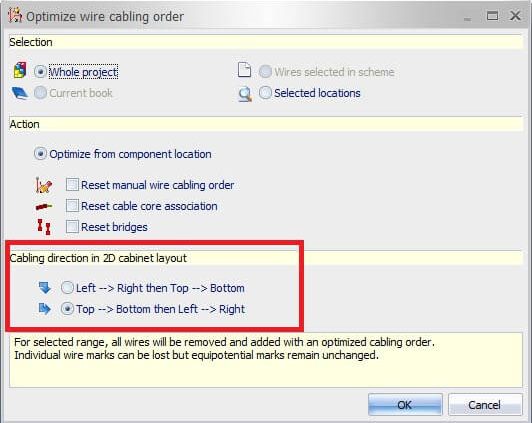The height and width of the screenshot is (423, 532).
Task: Click the Wires selected in scheme page icon
Action: tap(244, 70)
